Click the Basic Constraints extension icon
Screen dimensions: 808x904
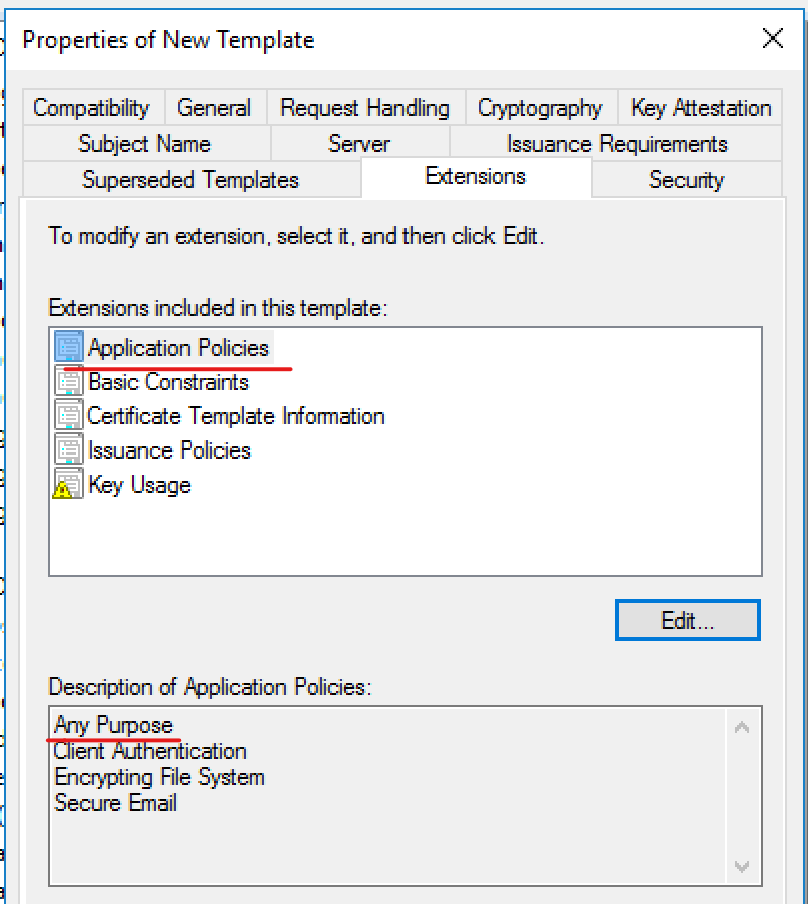[69, 382]
